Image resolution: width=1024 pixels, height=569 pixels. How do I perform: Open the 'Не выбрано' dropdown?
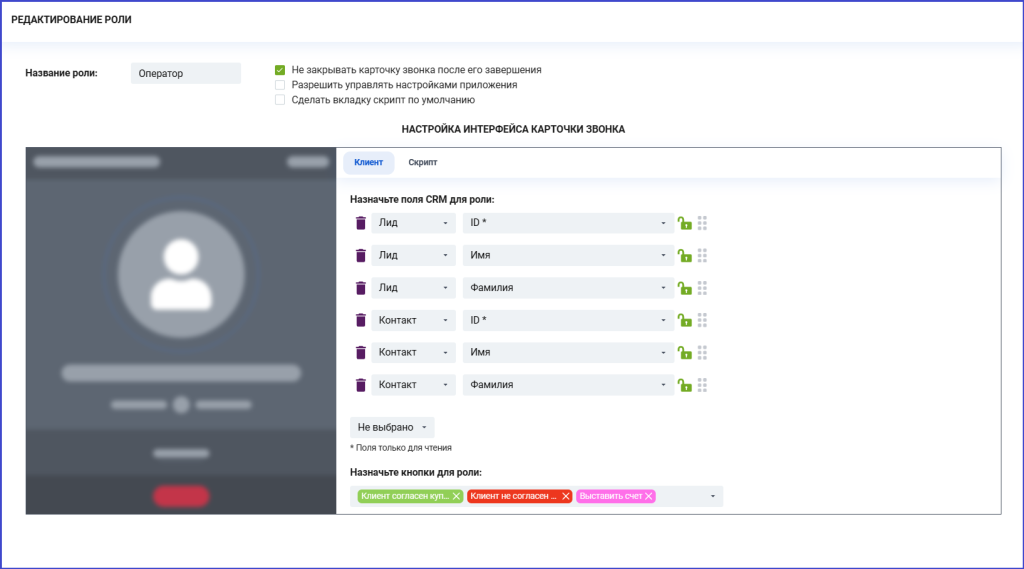[x=392, y=427]
